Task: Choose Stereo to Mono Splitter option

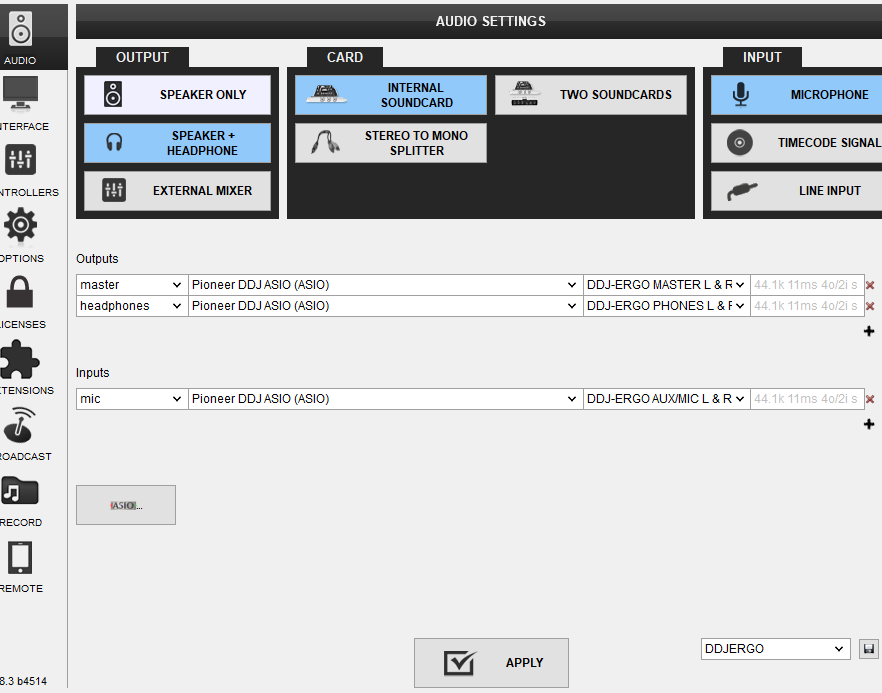Action: click(x=390, y=143)
